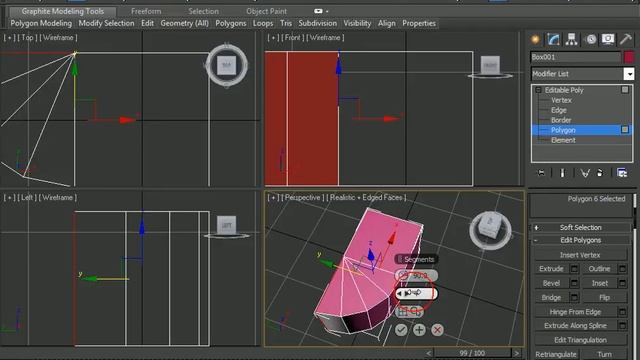Click Edit Triangulation button

(x=580, y=340)
